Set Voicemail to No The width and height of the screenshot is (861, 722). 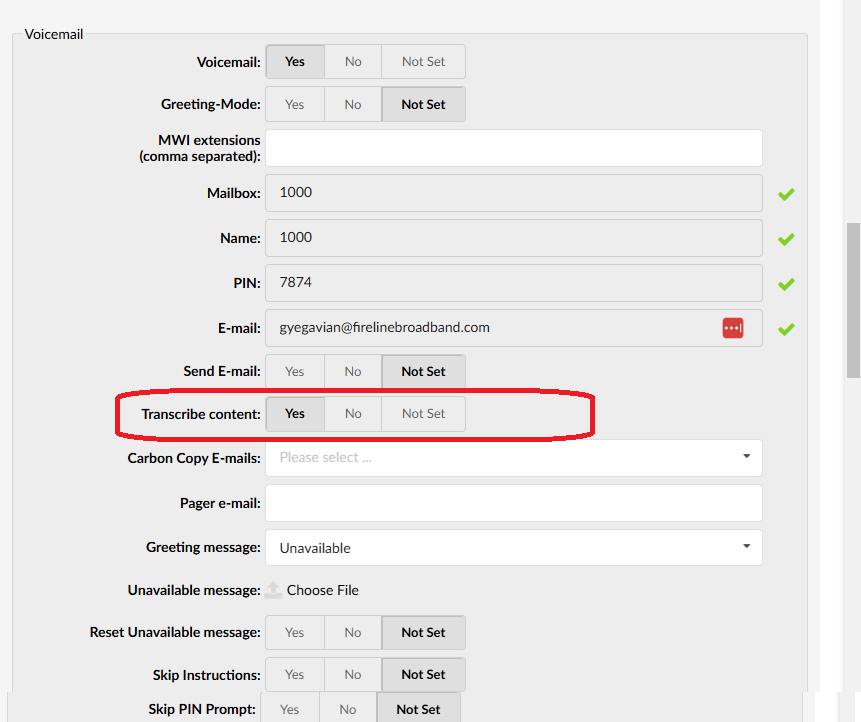[353, 61]
